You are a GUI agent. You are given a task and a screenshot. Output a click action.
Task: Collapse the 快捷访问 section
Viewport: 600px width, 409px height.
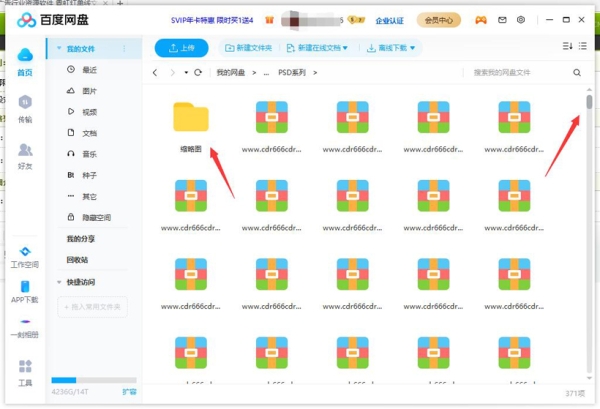59,282
